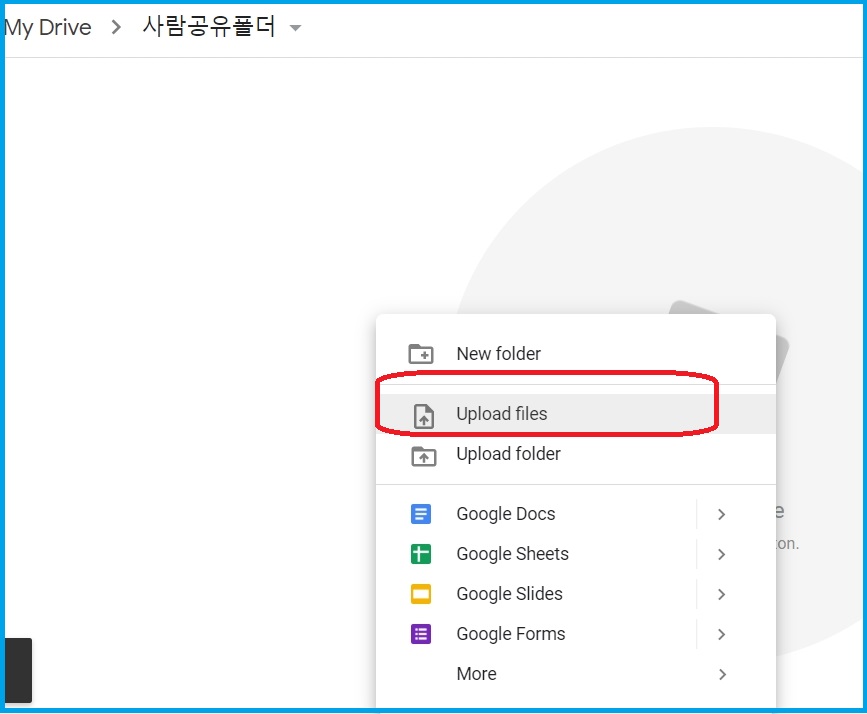Click the Upload files document icon
The width and height of the screenshot is (867, 714).
pos(424,416)
